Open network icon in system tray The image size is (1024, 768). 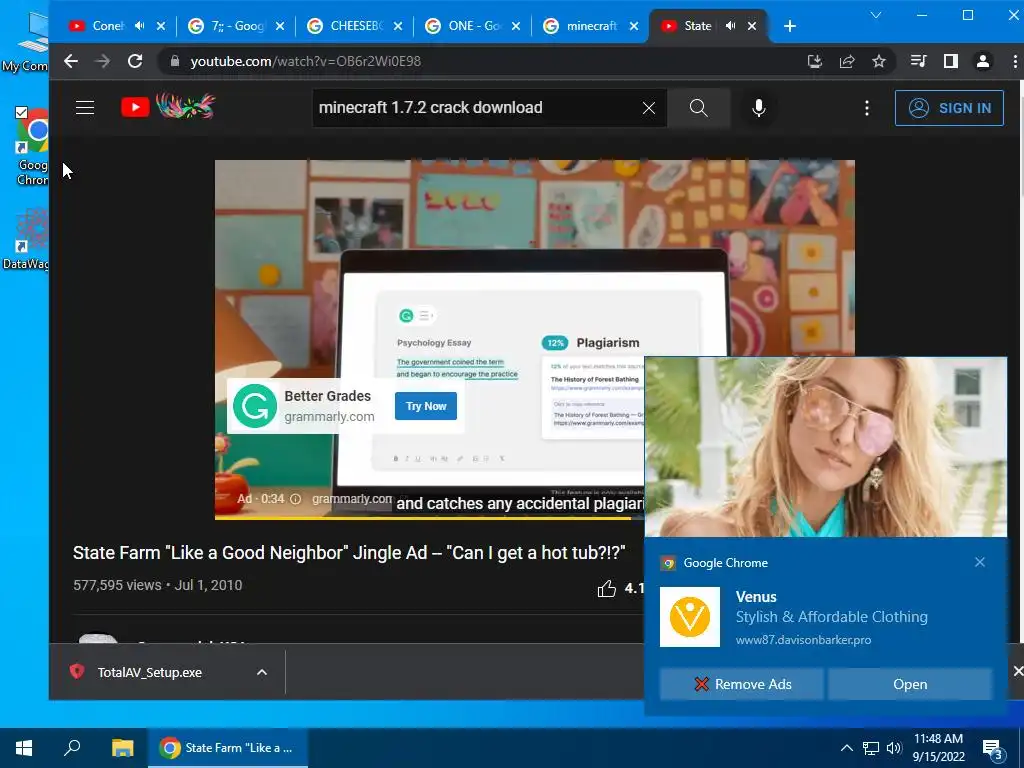point(871,748)
